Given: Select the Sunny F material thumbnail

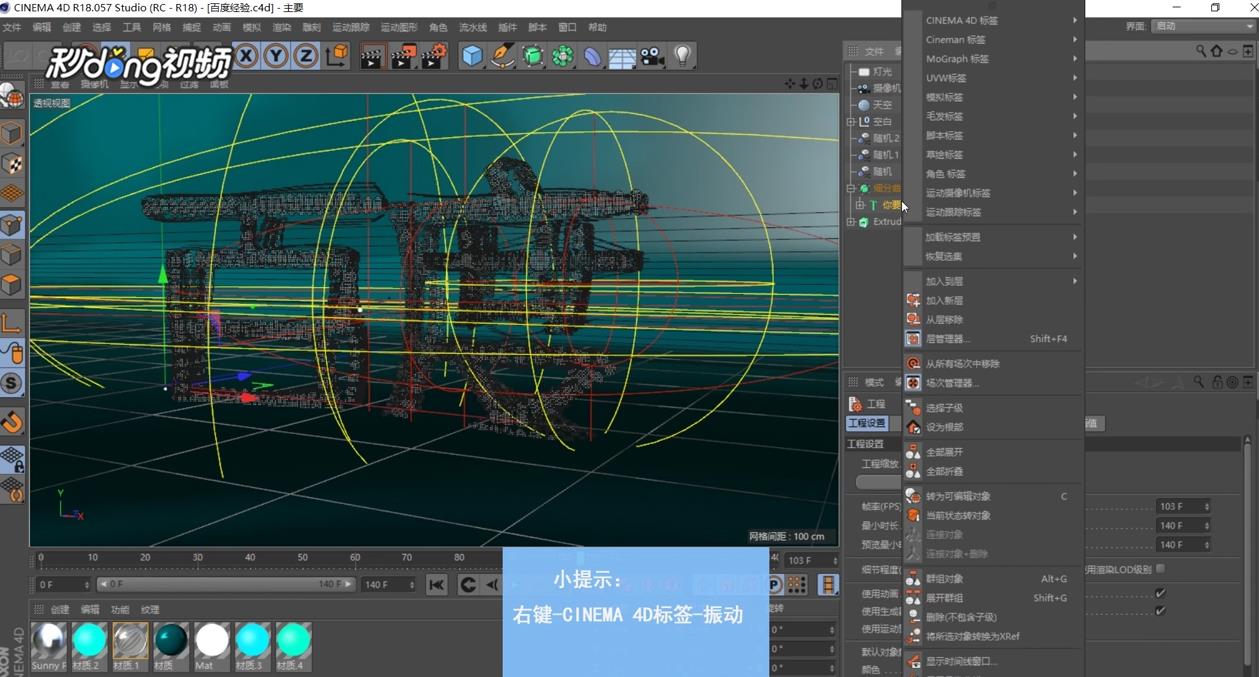Looking at the screenshot, I should tap(49, 646).
